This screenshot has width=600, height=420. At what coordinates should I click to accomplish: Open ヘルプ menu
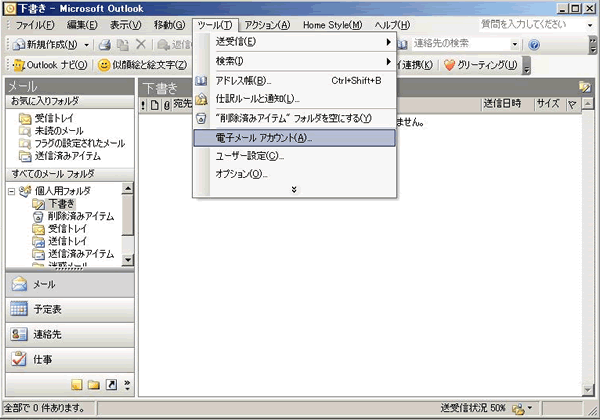[x=392, y=25]
